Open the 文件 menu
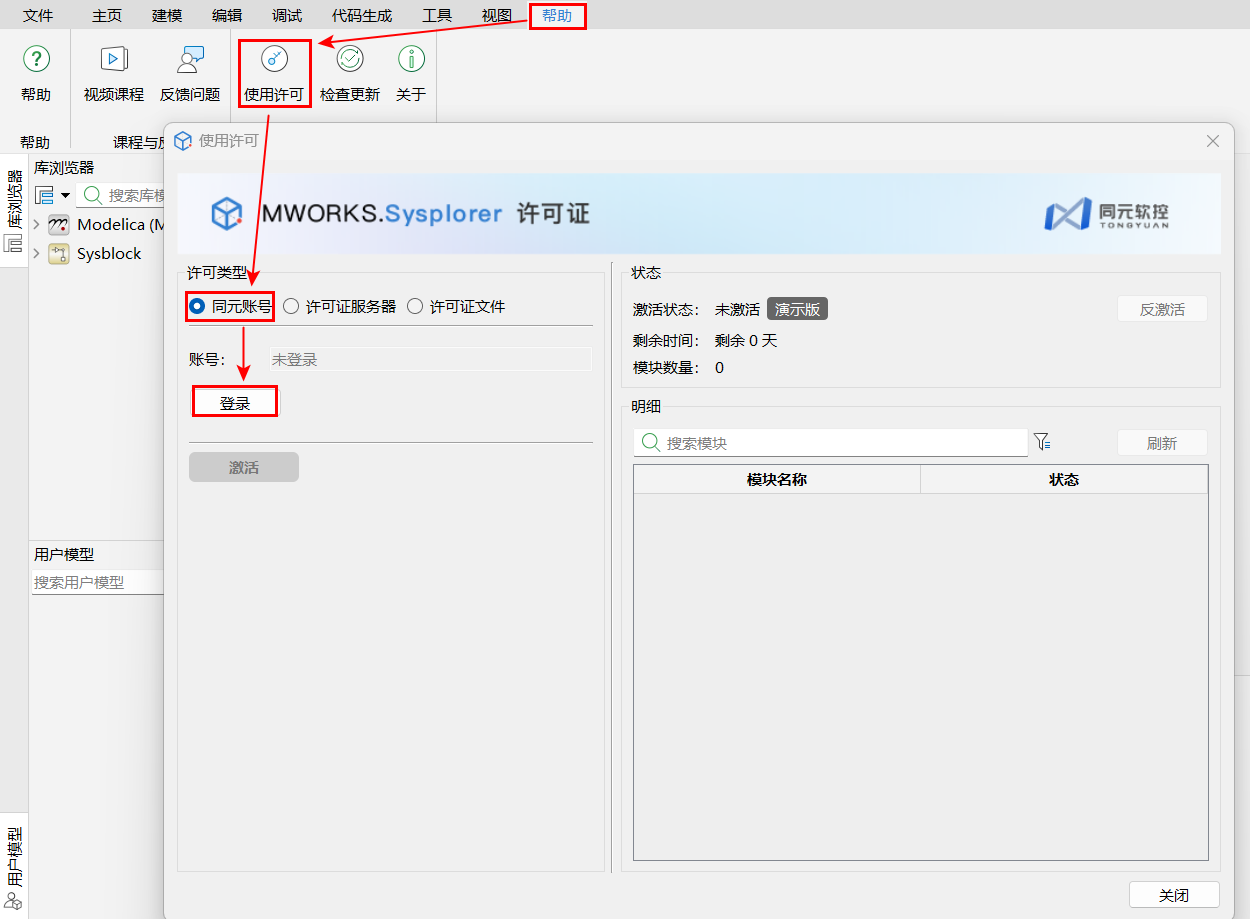The image size is (1250, 919). [x=38, y=15]
